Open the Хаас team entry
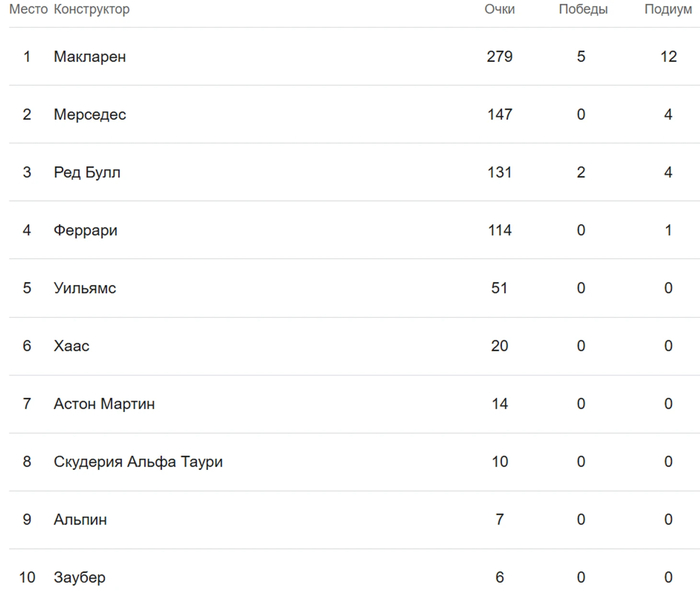700x598 pixels. pos(71,347)
